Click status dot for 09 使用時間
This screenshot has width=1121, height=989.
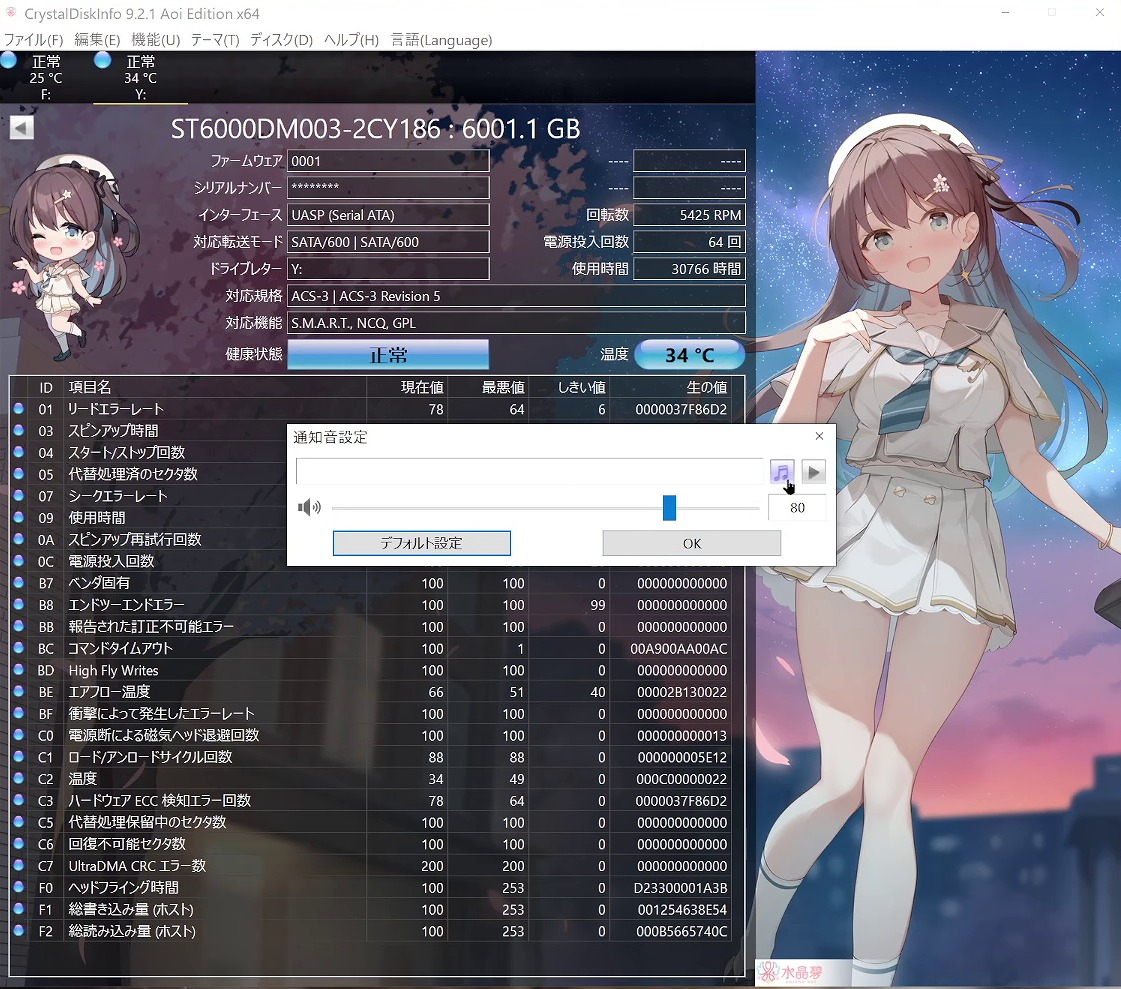19,517
